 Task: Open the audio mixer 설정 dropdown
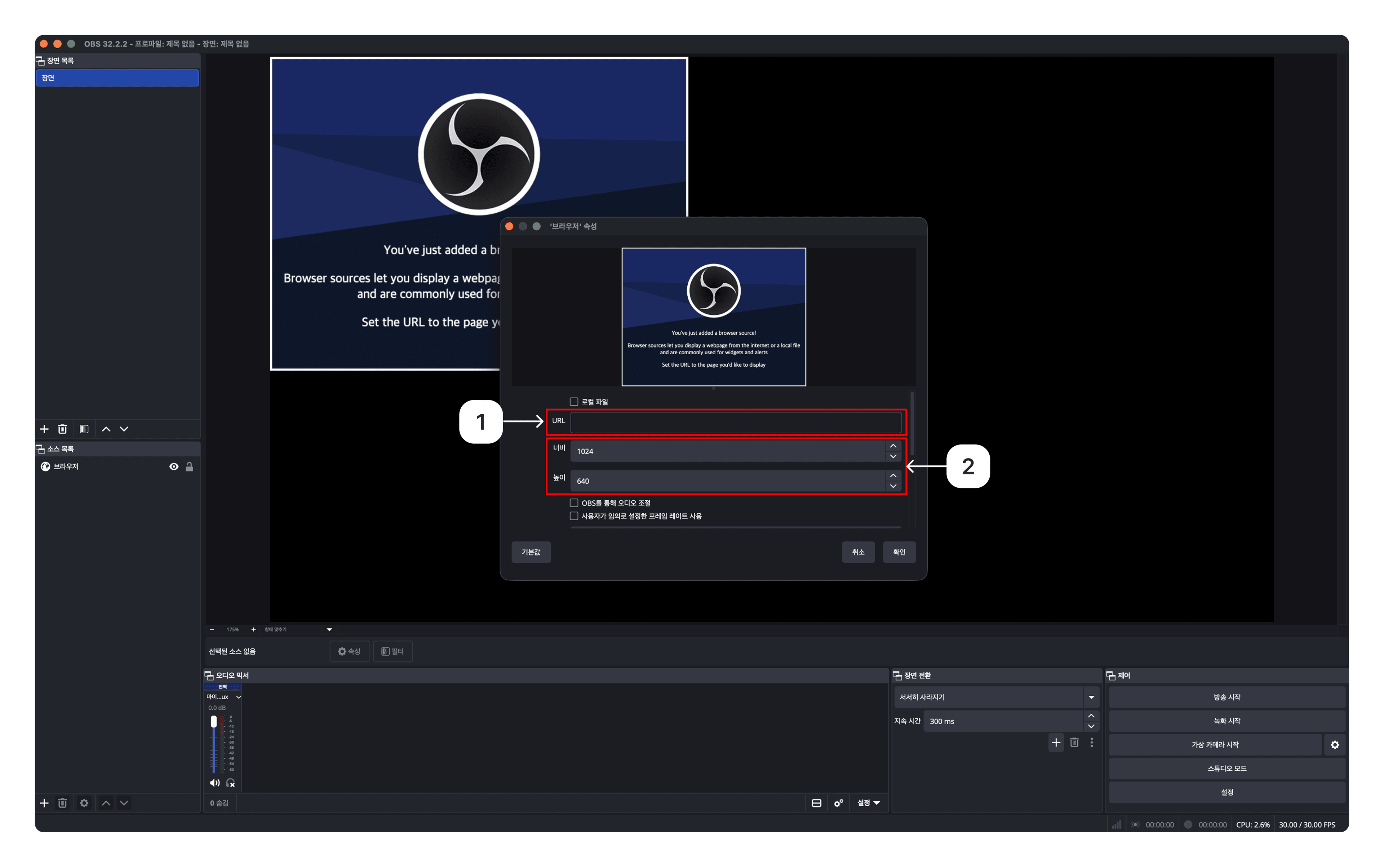pos(869,803)
